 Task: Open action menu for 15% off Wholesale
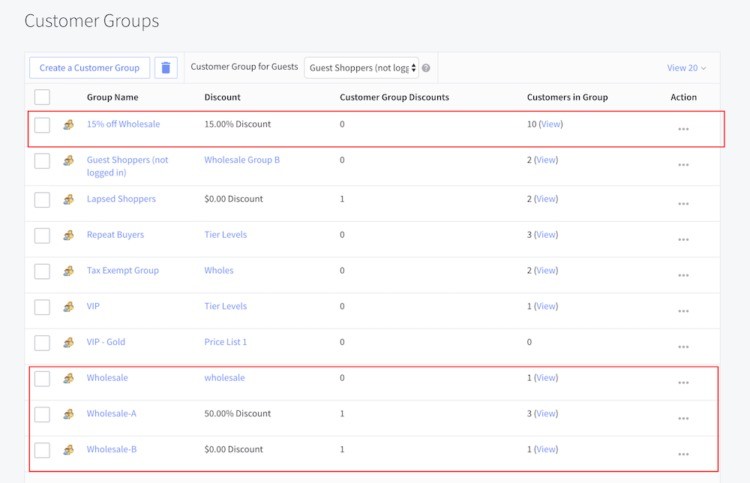[x=683, y=129]
